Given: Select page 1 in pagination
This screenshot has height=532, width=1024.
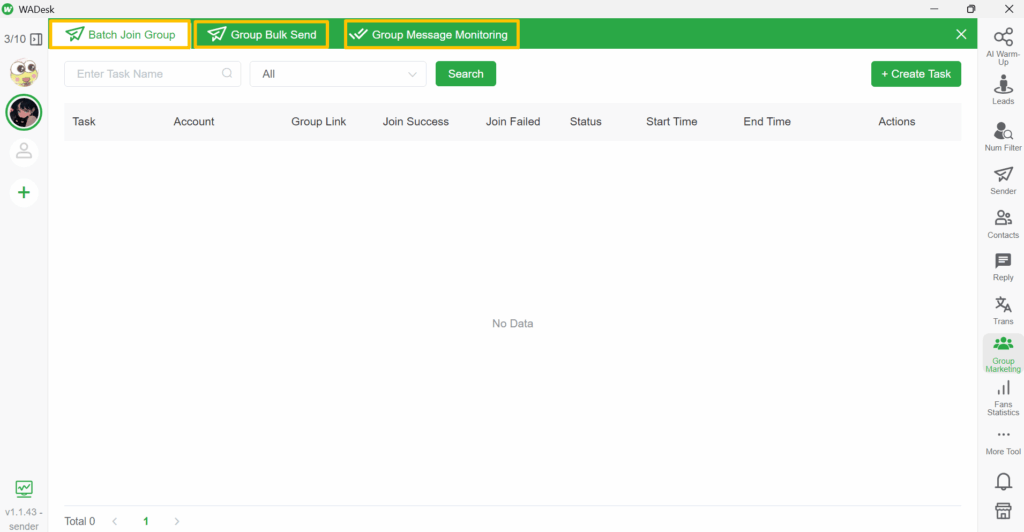Looking at the screenshot, I should [x=146, y=521].
